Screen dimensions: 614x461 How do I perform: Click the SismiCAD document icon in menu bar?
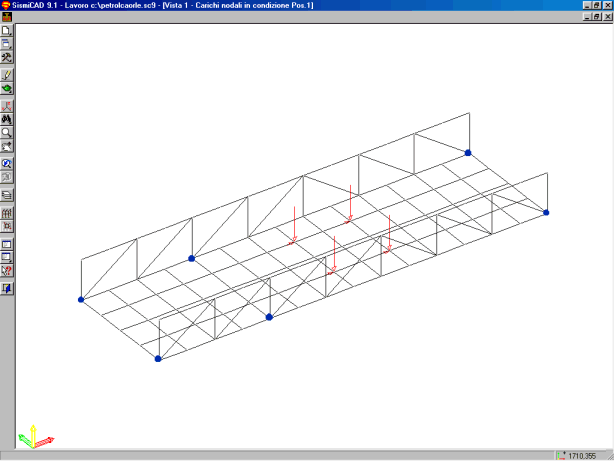tap(7, 17)
